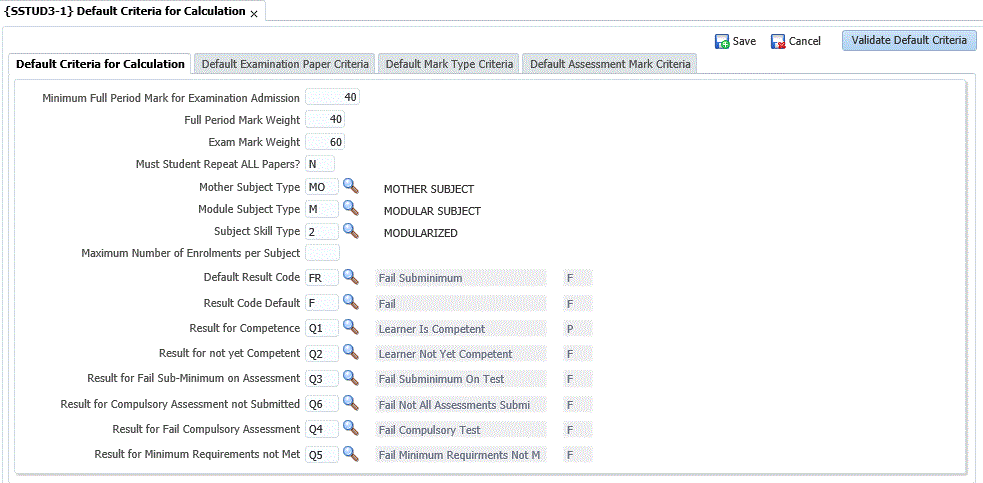Click the search icon next to Subject Skill Type
The image size is (983, 483).
pos(350,231)
